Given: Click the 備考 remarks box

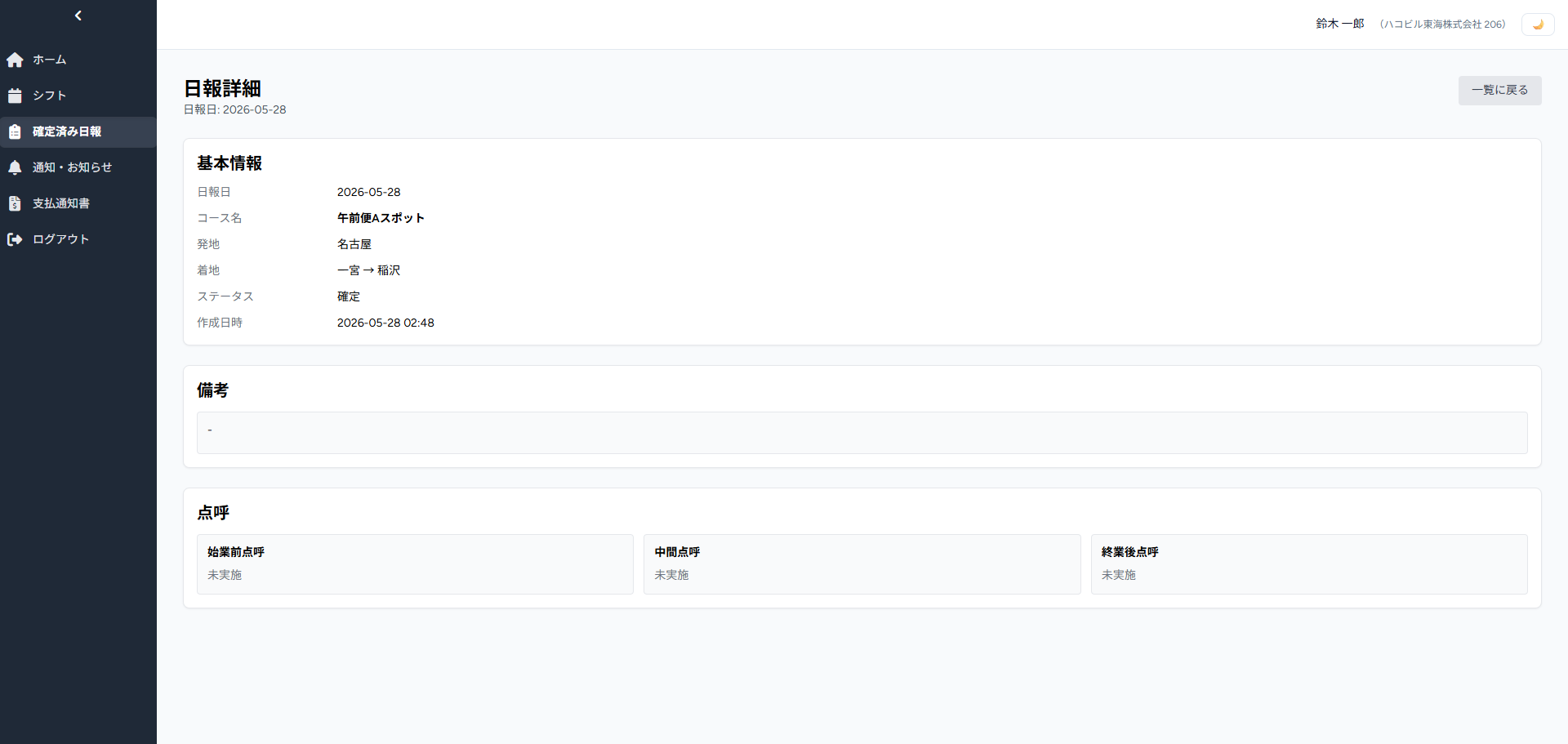Looking at the screenshot, I should (862, 433).
